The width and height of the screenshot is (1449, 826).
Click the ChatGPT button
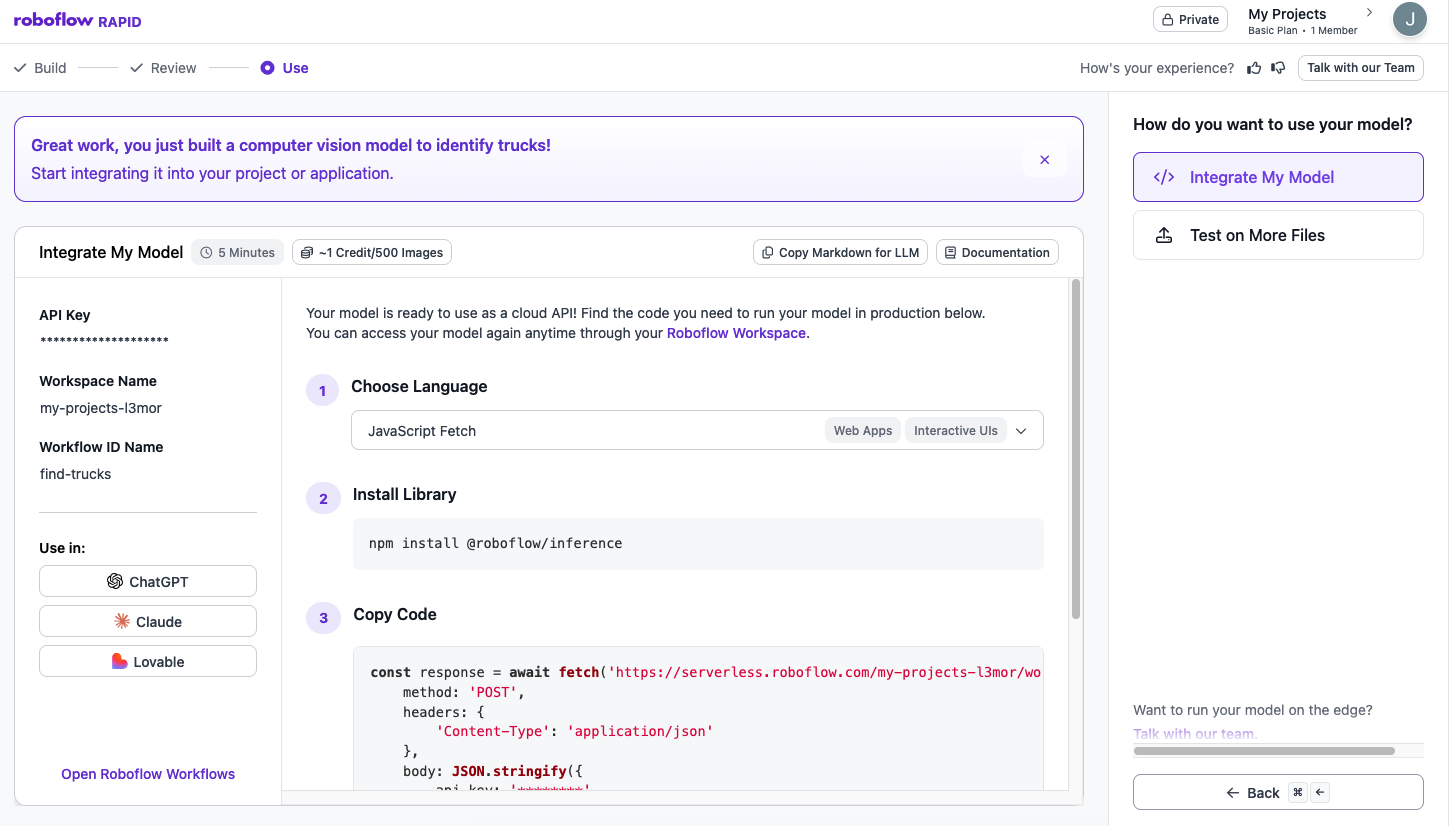coord(148,582)
